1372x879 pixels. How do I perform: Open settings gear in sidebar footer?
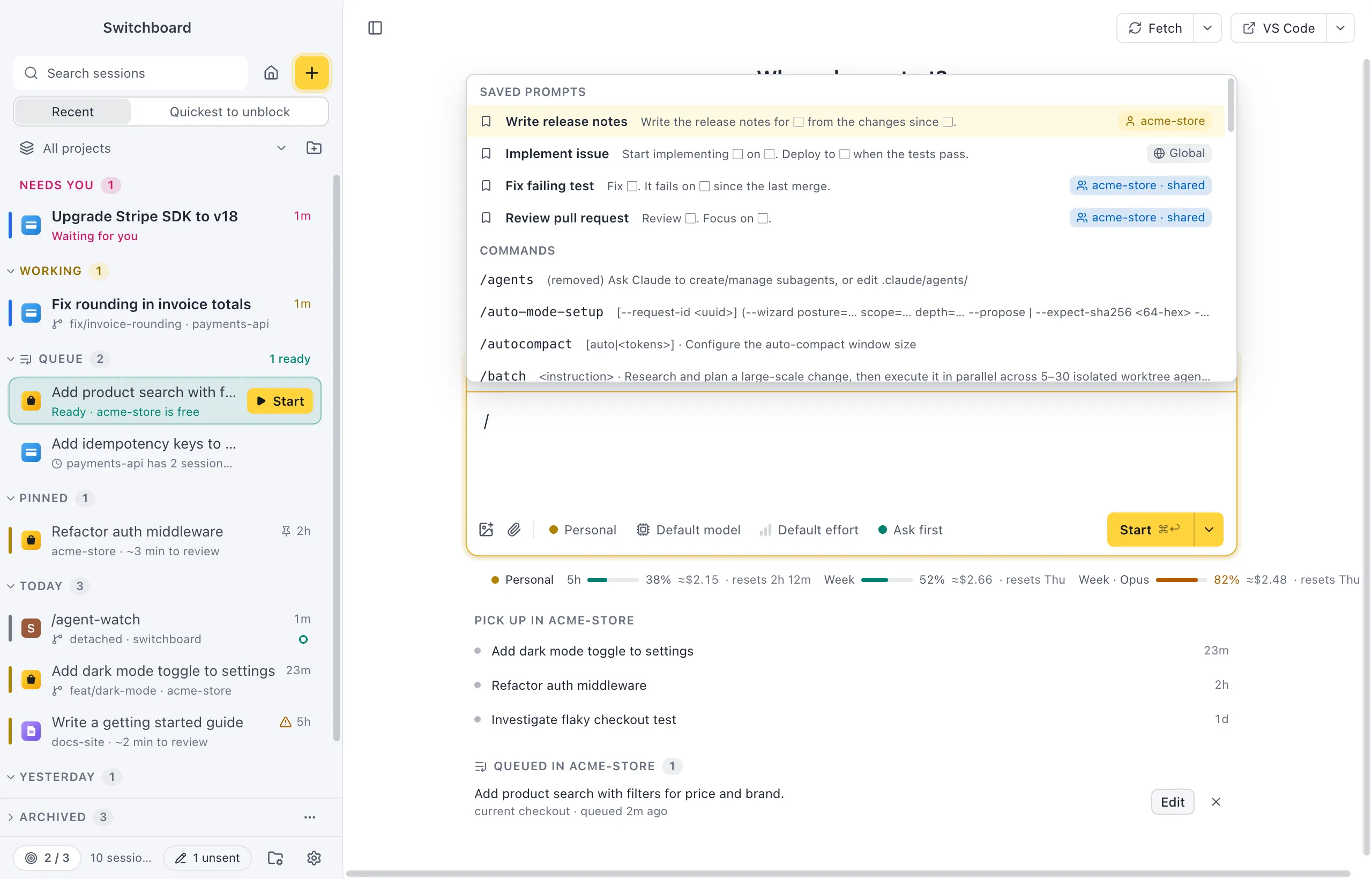point(314,858)
